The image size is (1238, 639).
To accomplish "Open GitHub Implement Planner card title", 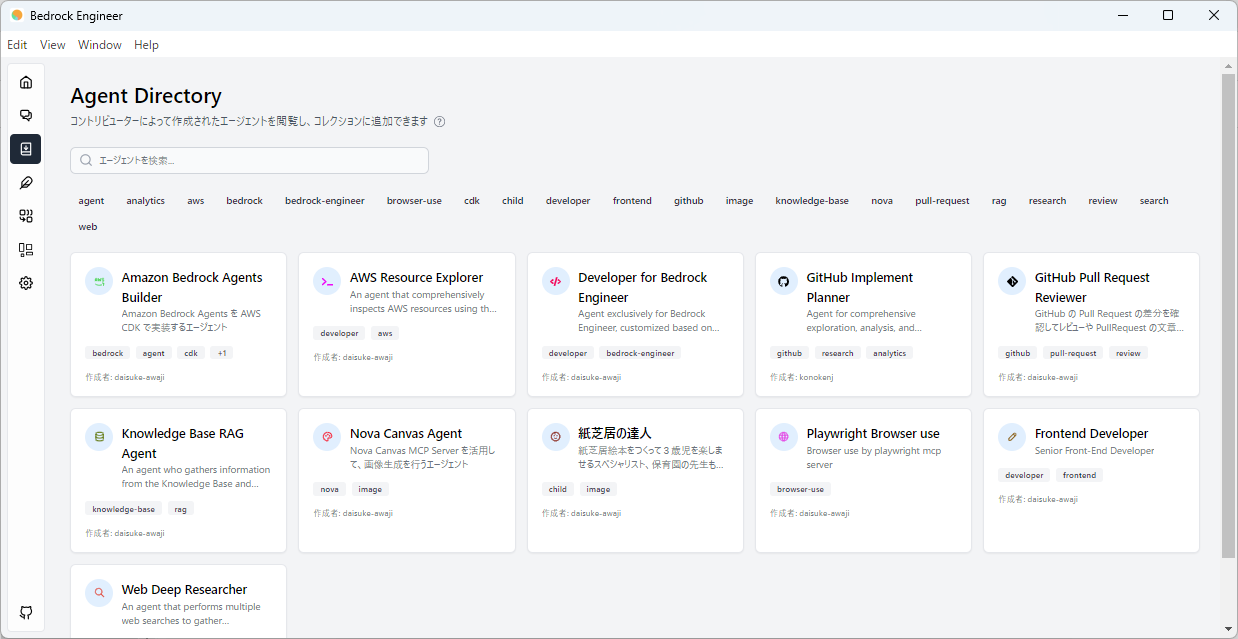I will pos(860,287).
